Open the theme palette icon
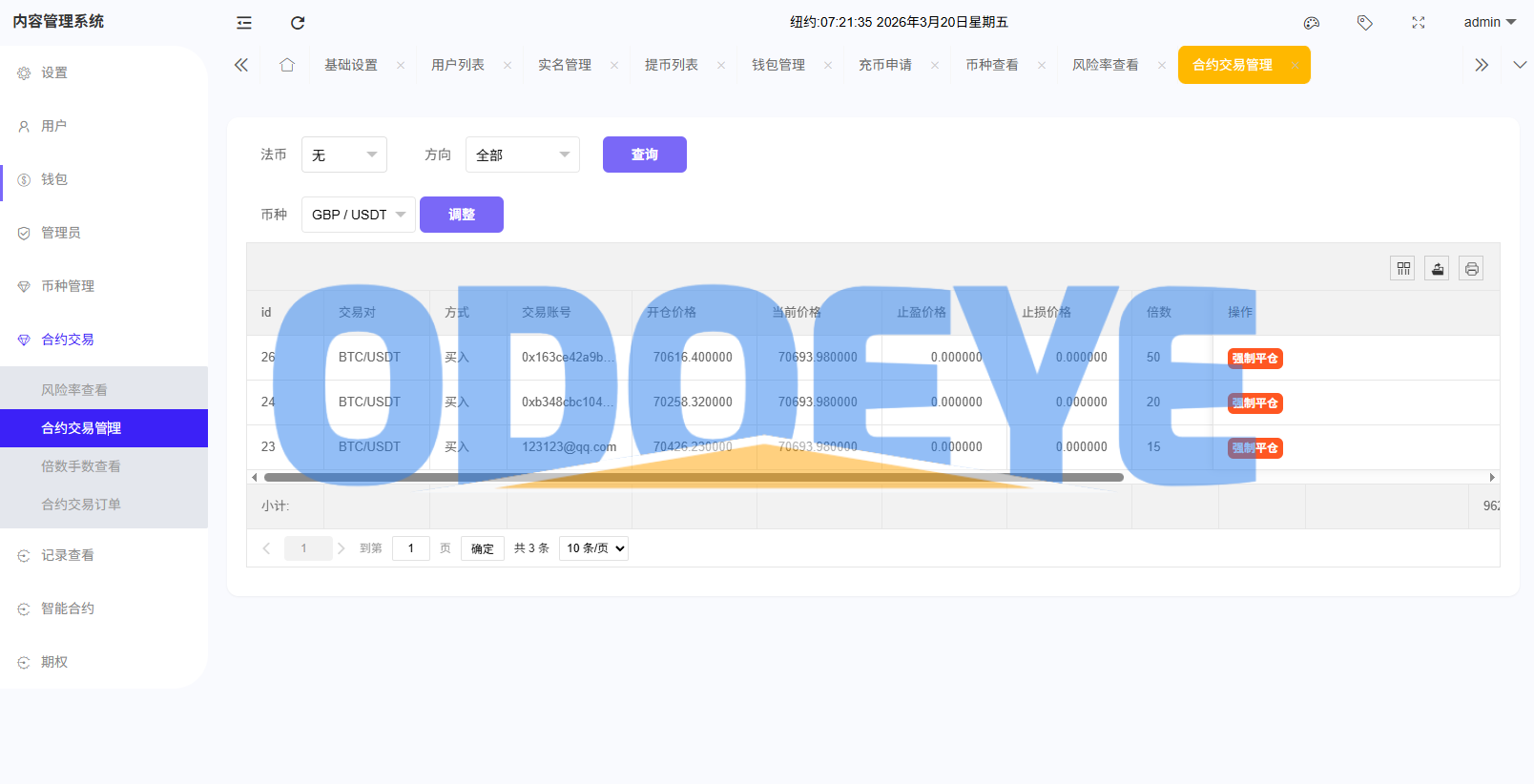Screen dimensions: 1534x784 pos(1312,23)
